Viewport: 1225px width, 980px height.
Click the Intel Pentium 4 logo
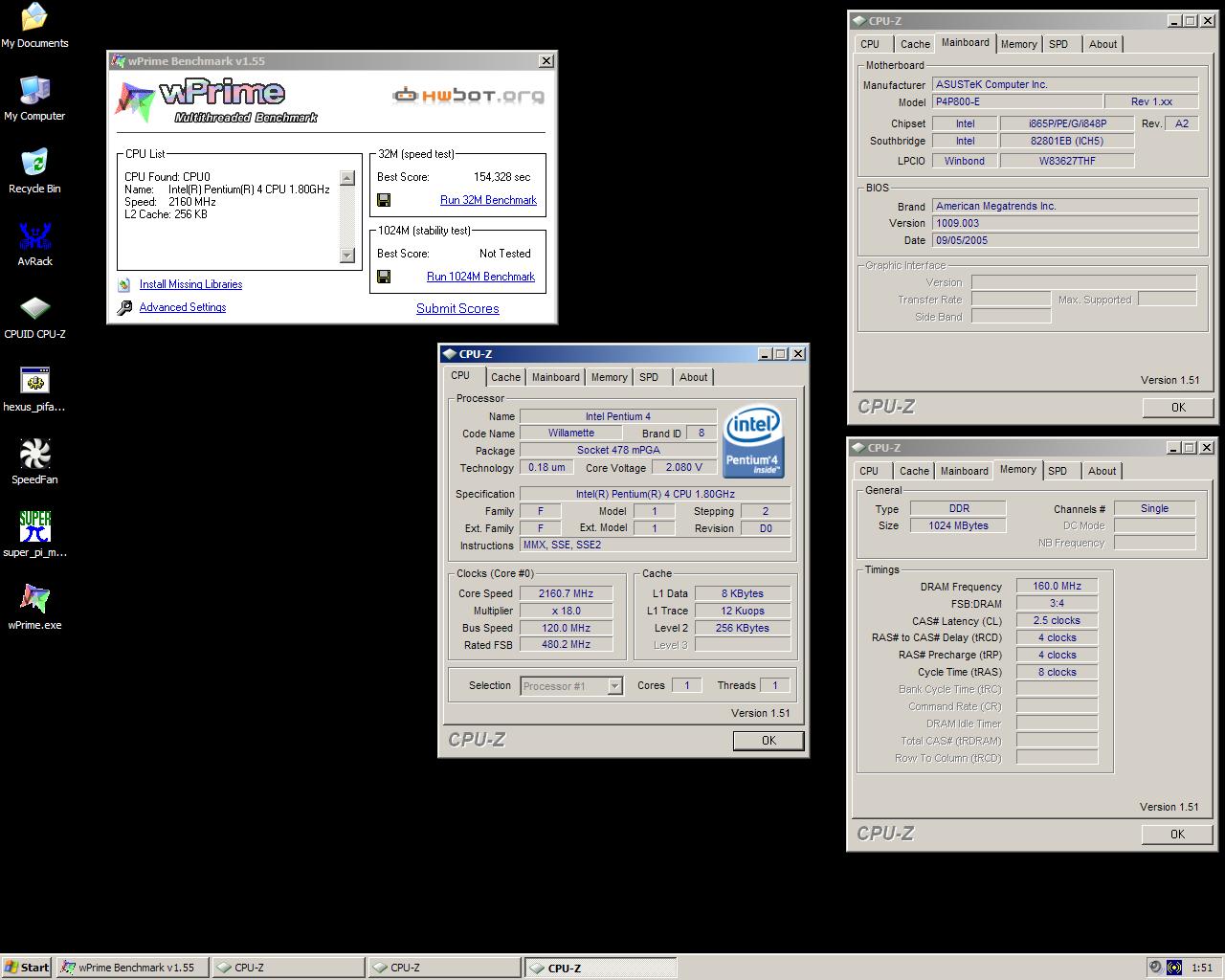point(753,441)
